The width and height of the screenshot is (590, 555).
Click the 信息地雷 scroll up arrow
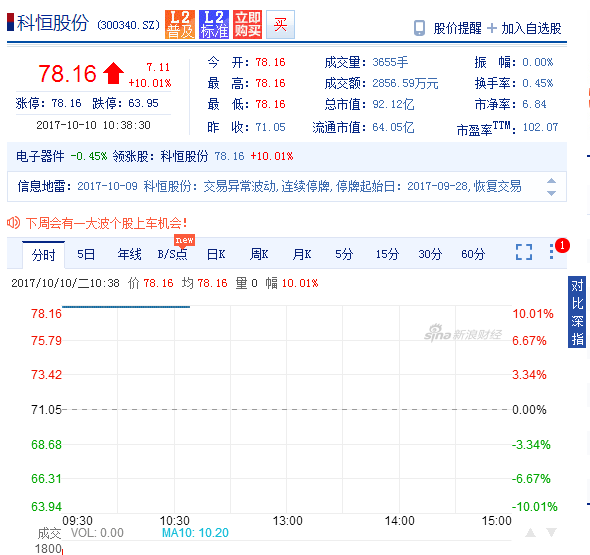[551, 181]
